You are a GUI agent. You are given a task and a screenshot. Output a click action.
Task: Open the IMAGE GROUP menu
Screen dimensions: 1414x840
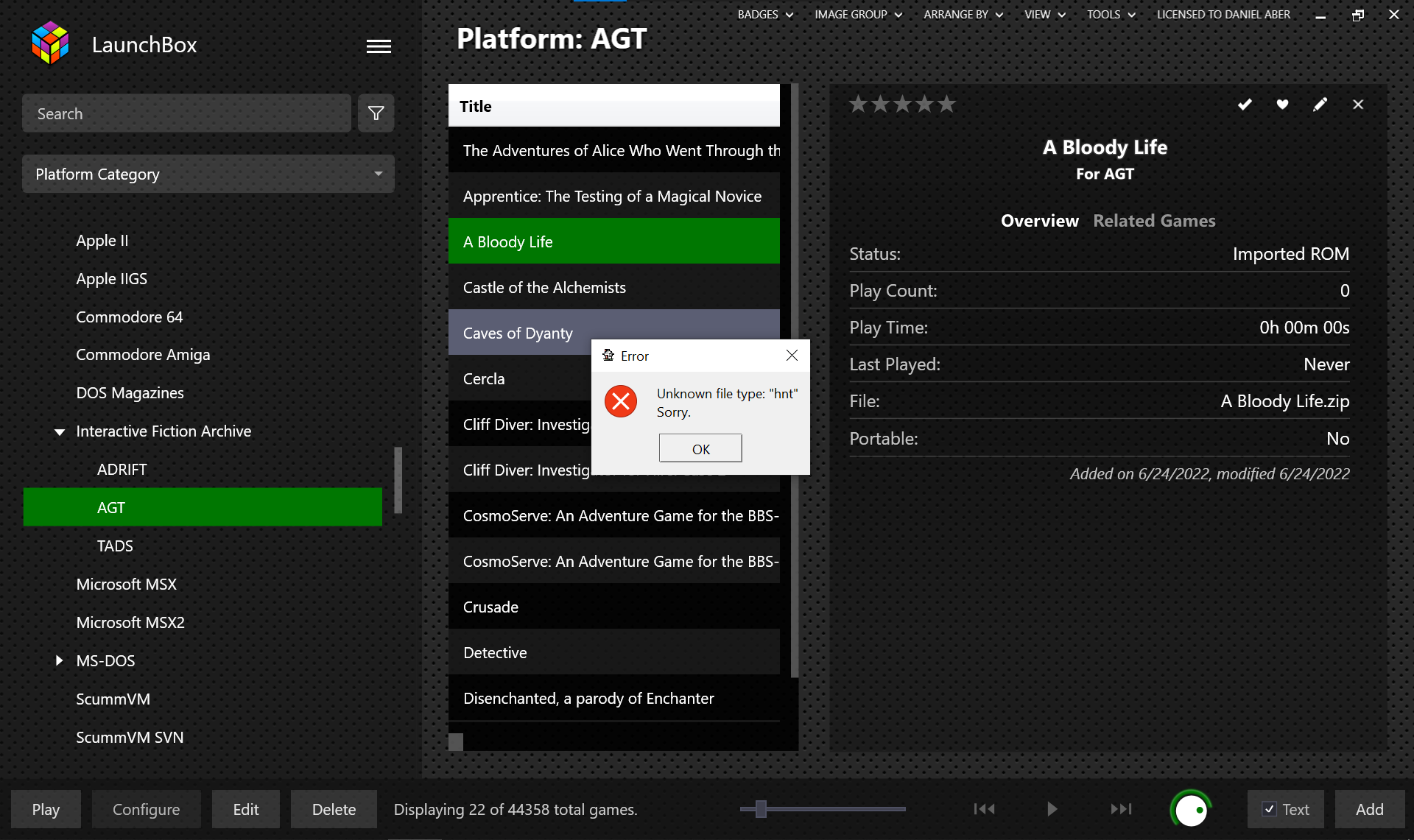point(858,15)
